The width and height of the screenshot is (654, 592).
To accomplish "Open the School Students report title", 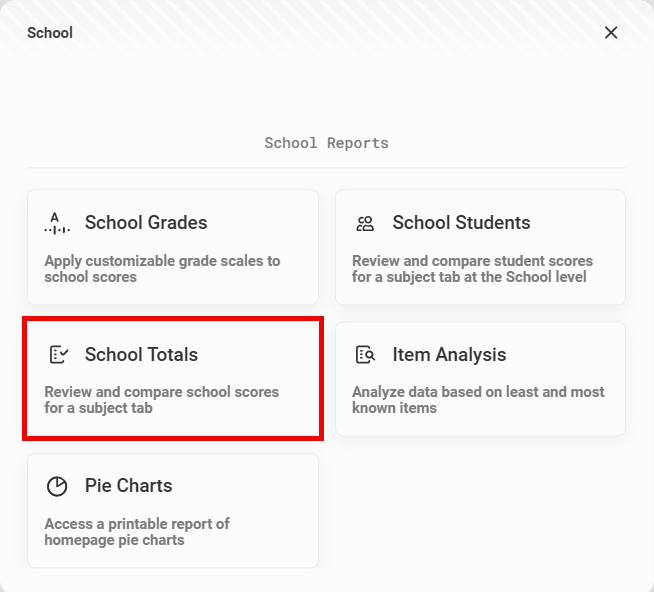I will click(461, 222).
